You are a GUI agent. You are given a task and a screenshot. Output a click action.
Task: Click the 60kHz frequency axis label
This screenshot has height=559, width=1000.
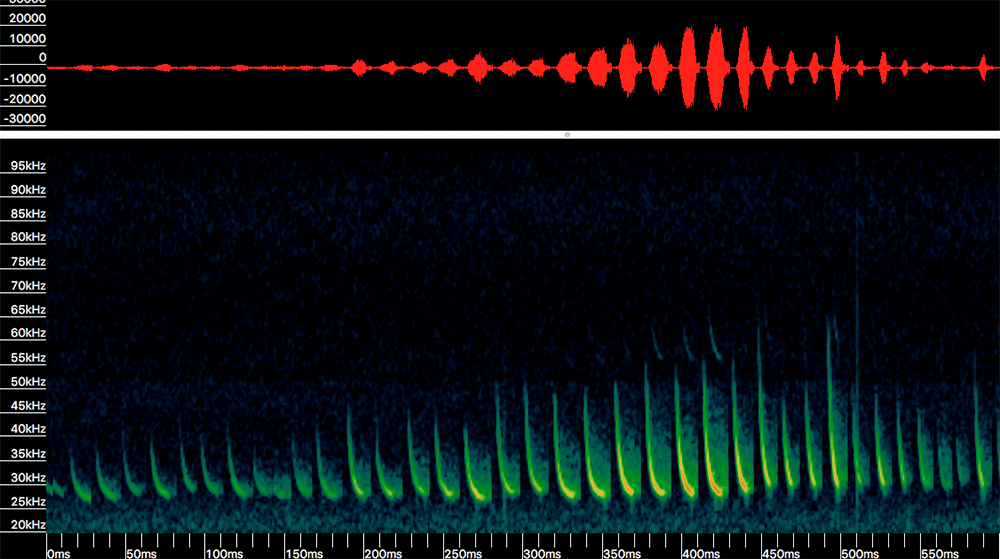(x=27, y=333)
